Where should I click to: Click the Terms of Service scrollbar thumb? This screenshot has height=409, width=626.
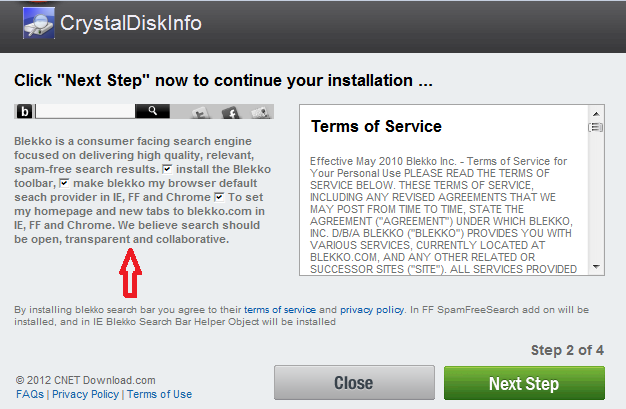click(595, 127)
